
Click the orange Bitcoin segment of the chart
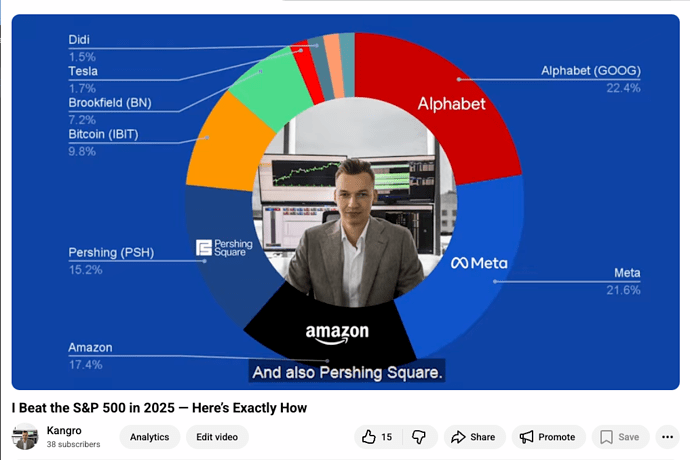pos(227,145)
